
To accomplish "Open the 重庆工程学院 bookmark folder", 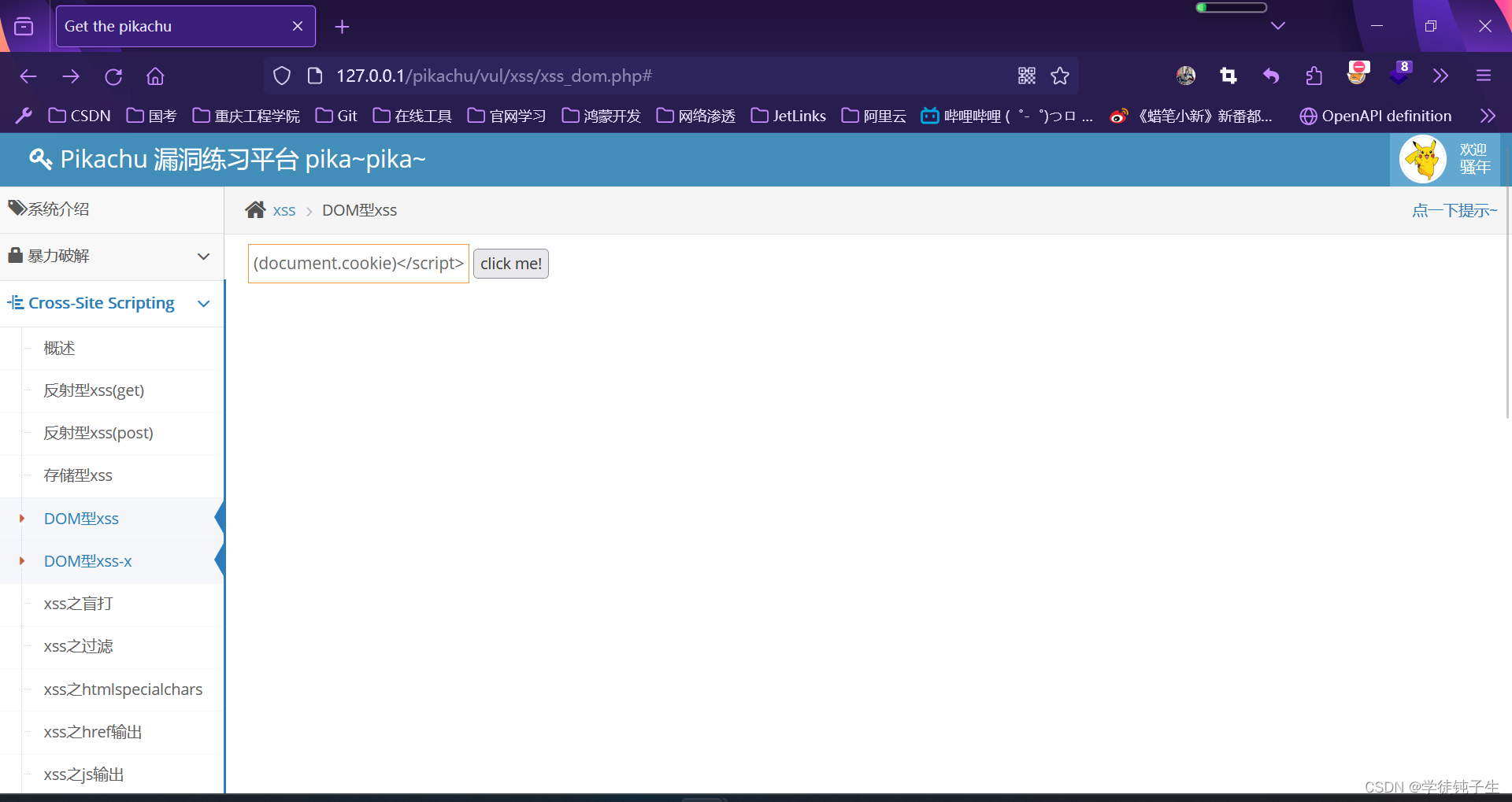I will point(246,116).
